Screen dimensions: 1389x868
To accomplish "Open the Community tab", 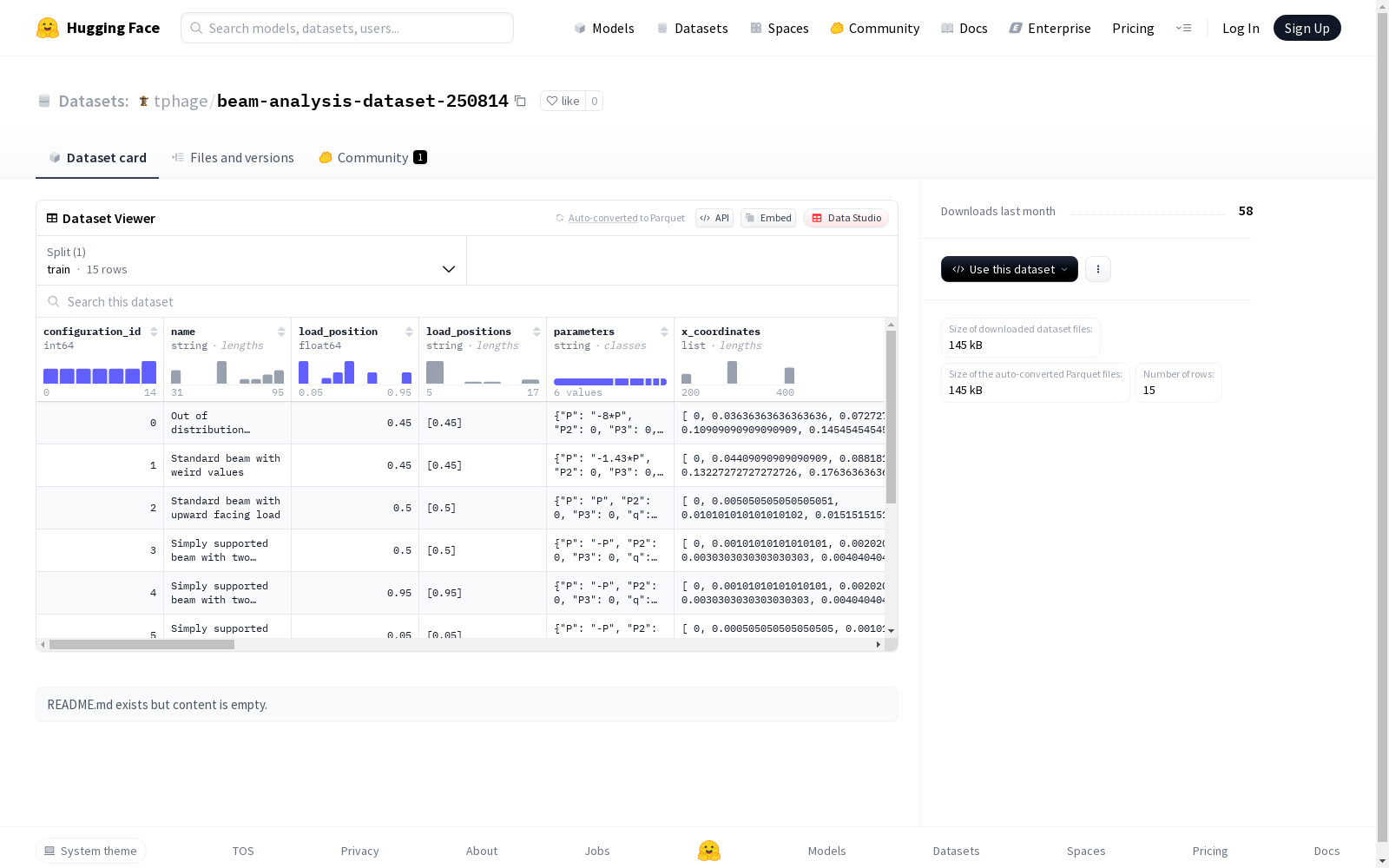I will tap(372, 157).
